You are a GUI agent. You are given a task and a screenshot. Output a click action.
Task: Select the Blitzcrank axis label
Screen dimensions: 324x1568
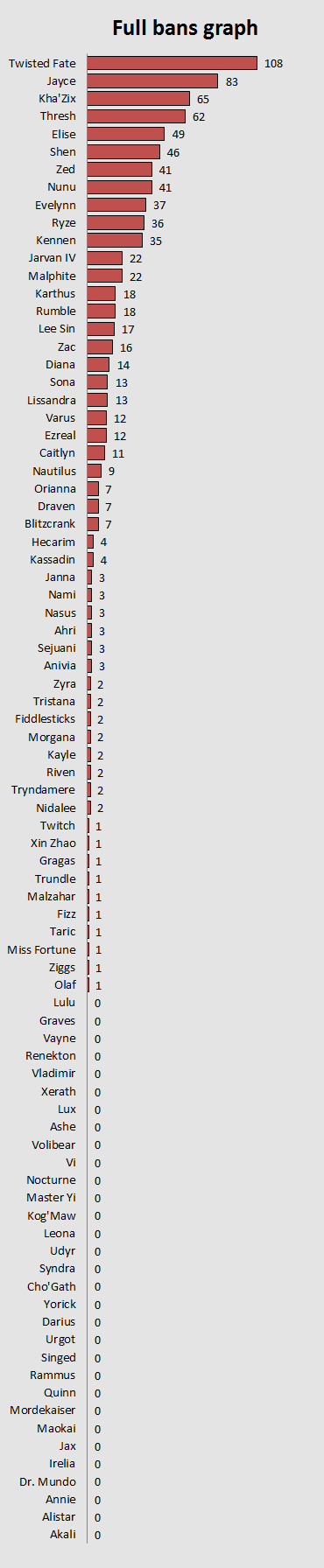coord(50,524)
